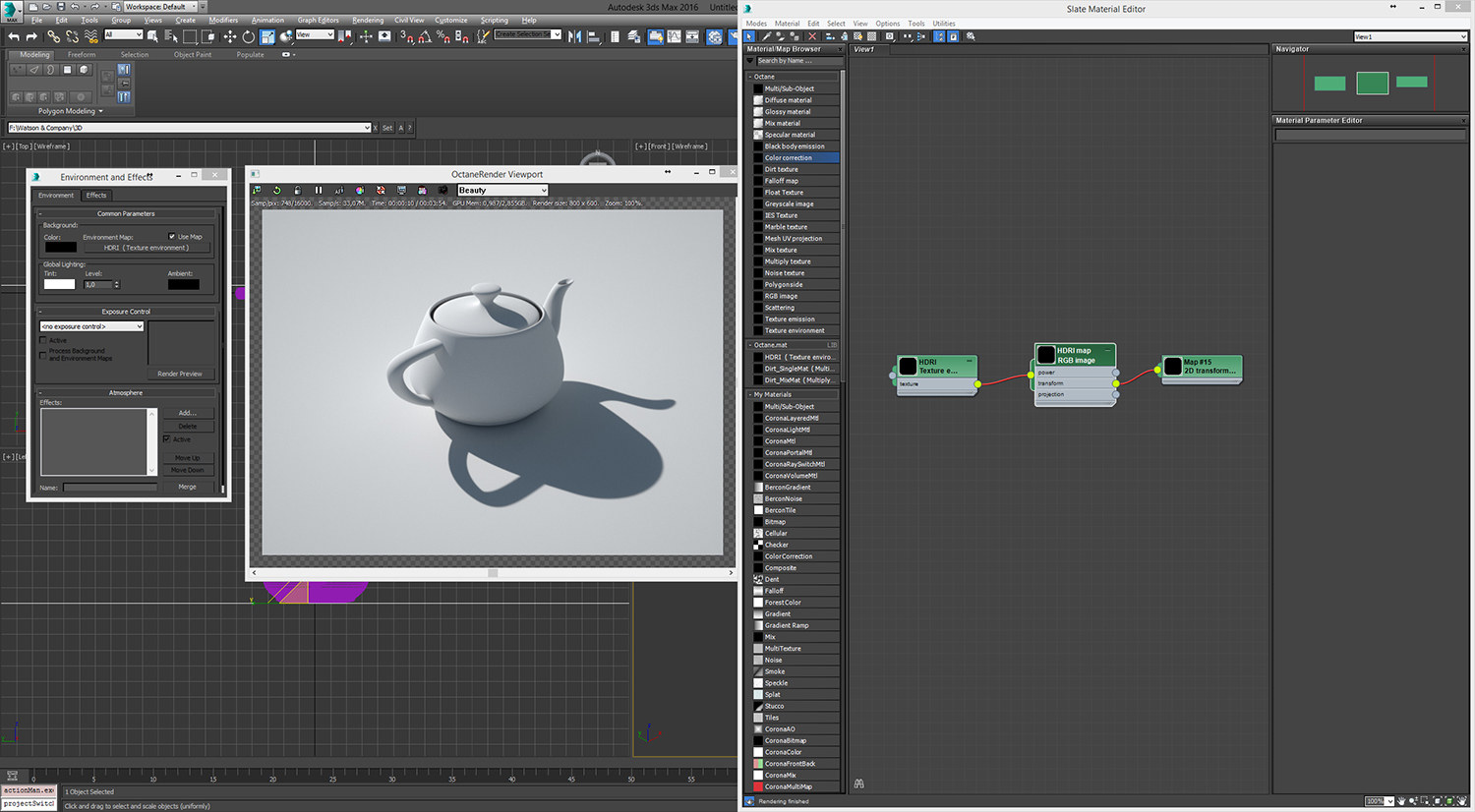
Task: Toggle the exposure control Active checkbox
Action: tap(43, 340)
